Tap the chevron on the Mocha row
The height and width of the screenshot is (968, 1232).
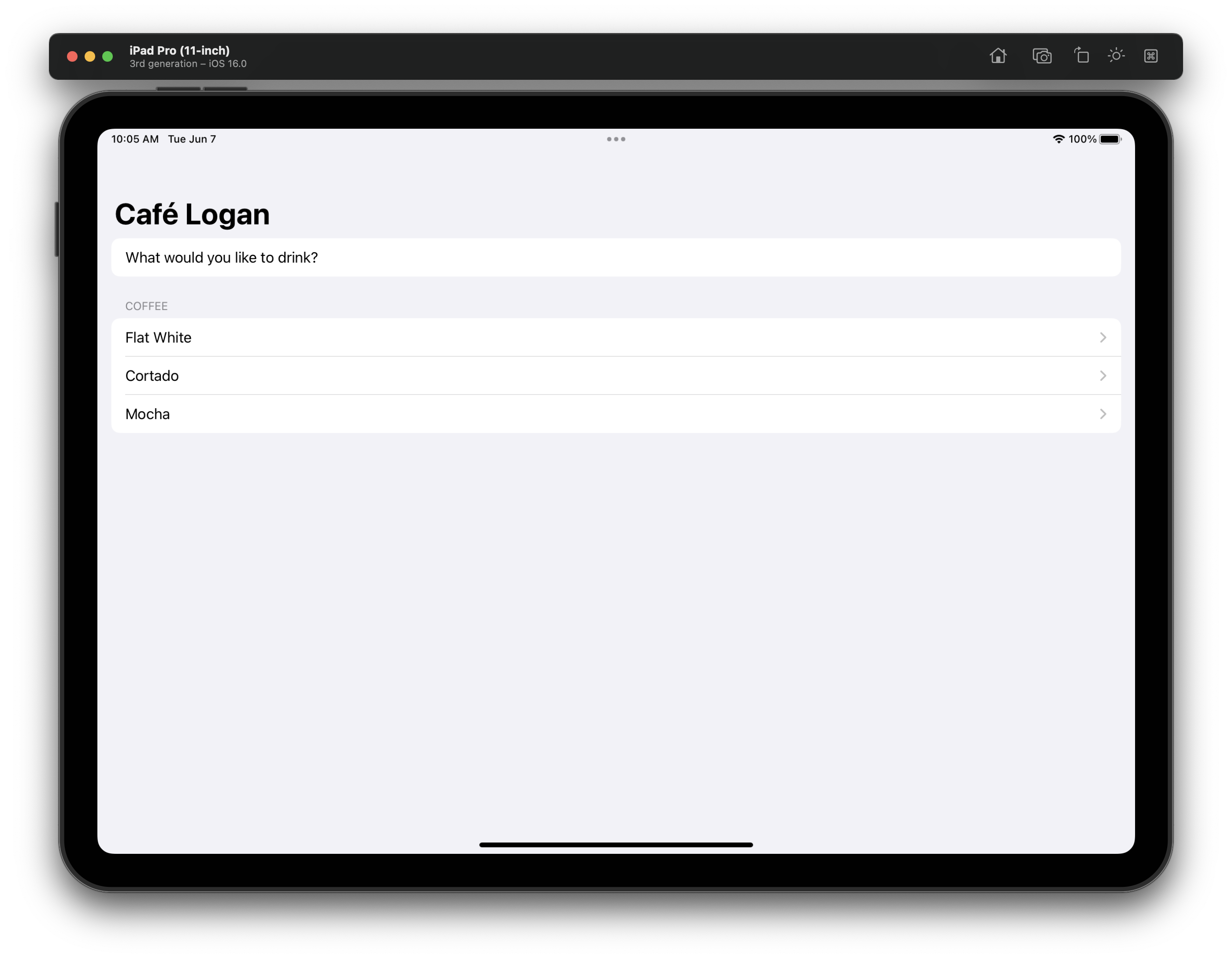click(1102, 414)
